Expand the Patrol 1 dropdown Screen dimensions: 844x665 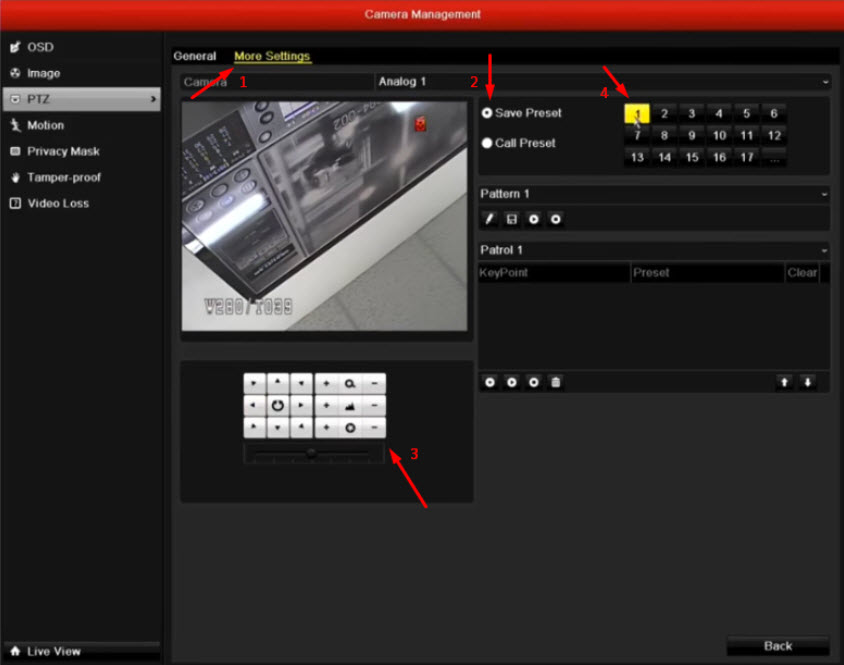click(654, 250)
